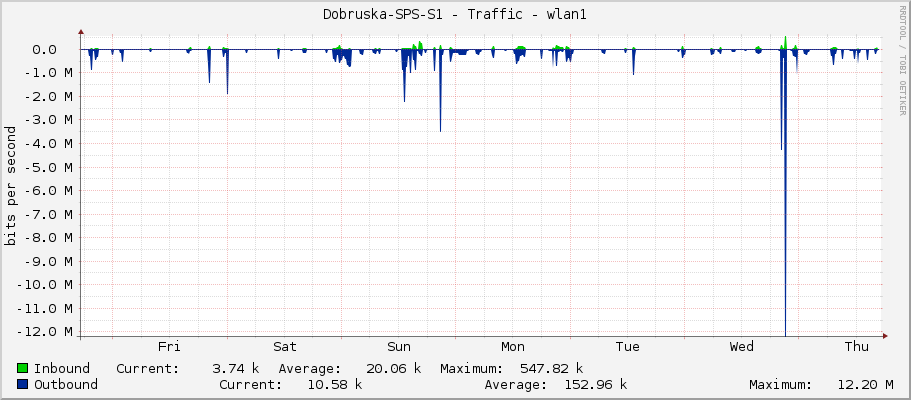Click the Inbound maximum value '547.82 k'
This screenshot has height=400, width=911.
click(x=551, y=369)
